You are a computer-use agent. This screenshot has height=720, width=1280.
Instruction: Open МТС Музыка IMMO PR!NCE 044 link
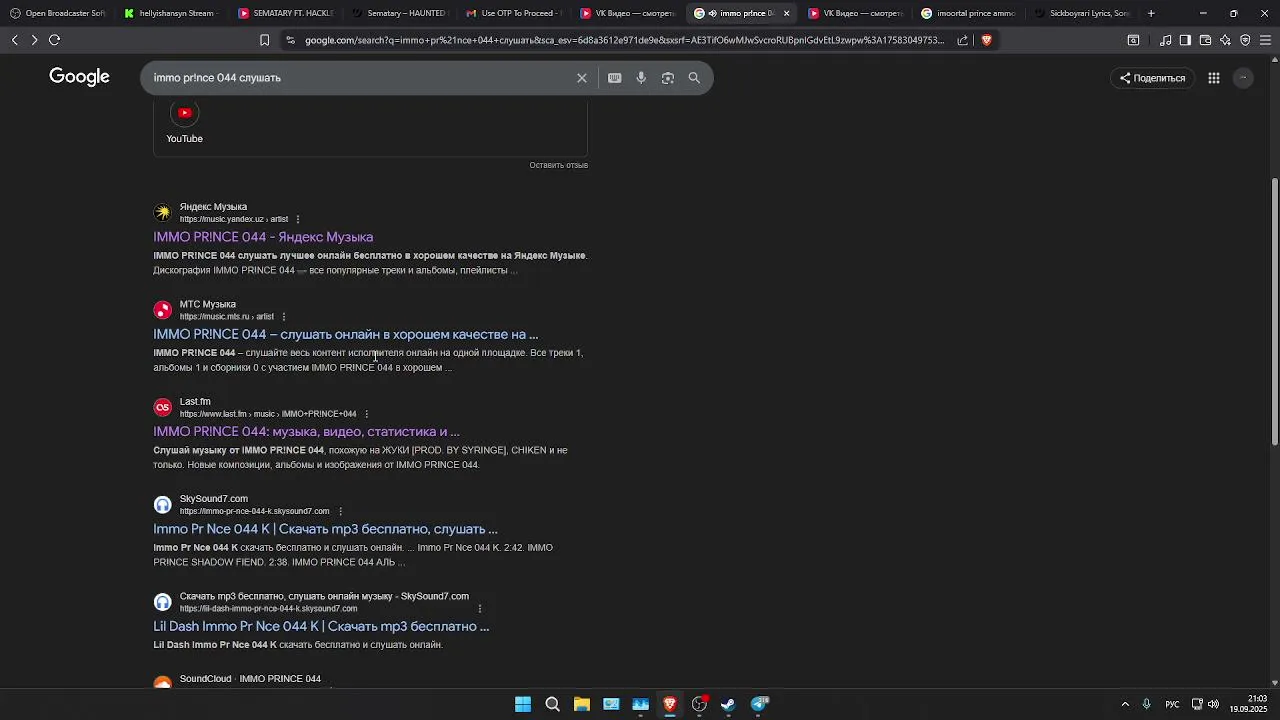click(345, 334)
